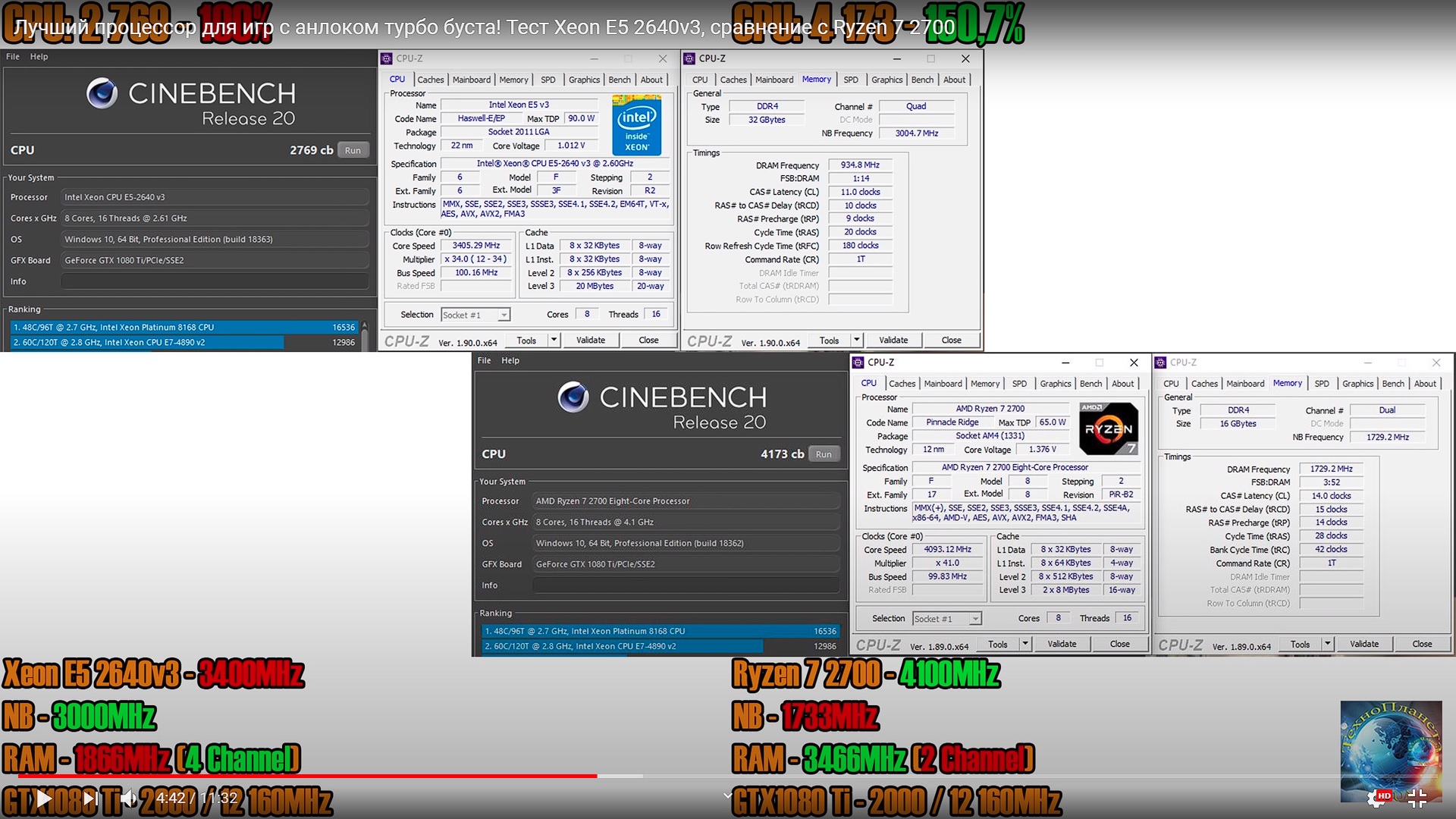Switch to Caches tab in Xeon CPU-Z
The height and width of the screenshot is (819, 1456).
430,80
